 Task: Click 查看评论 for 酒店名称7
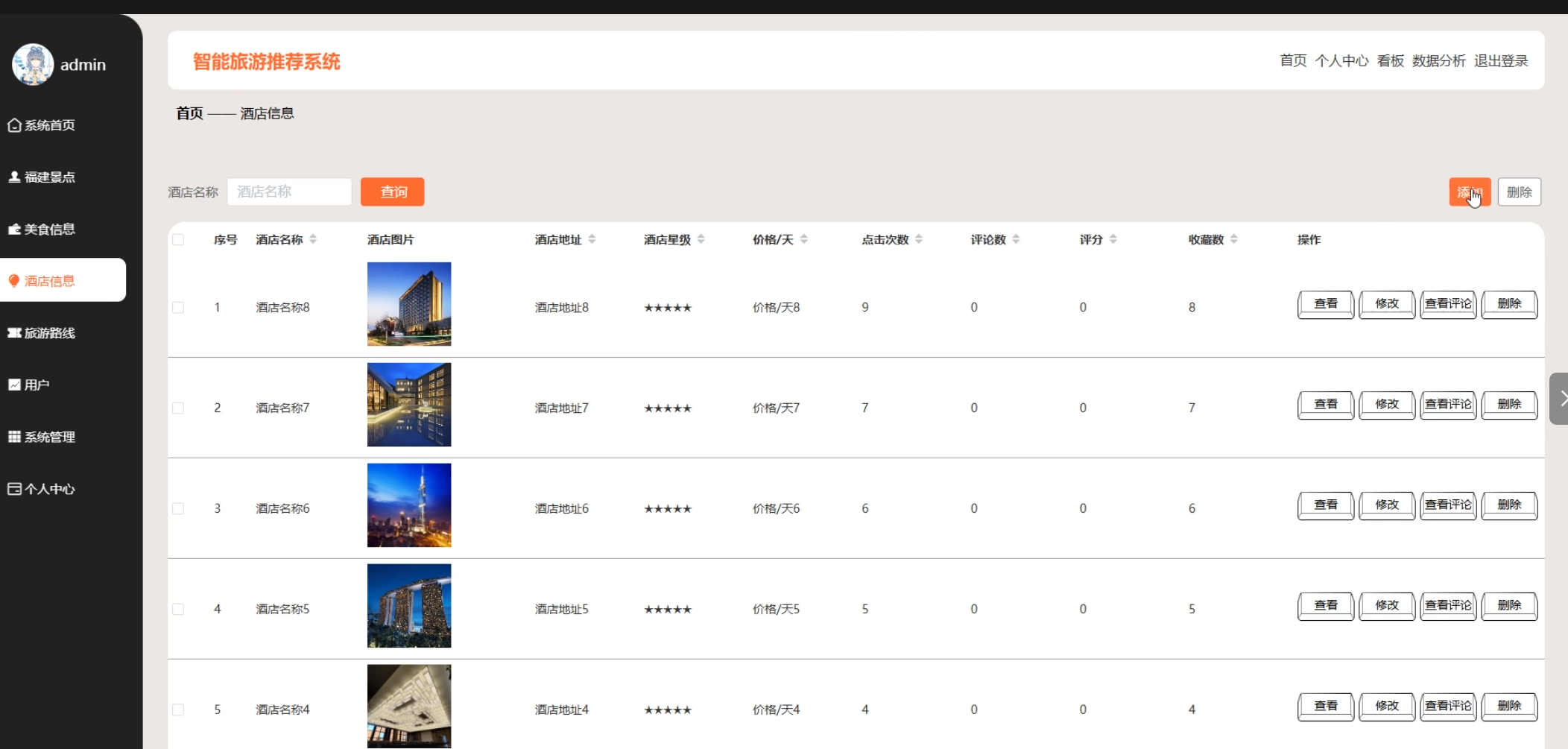tap(1448, 405)
